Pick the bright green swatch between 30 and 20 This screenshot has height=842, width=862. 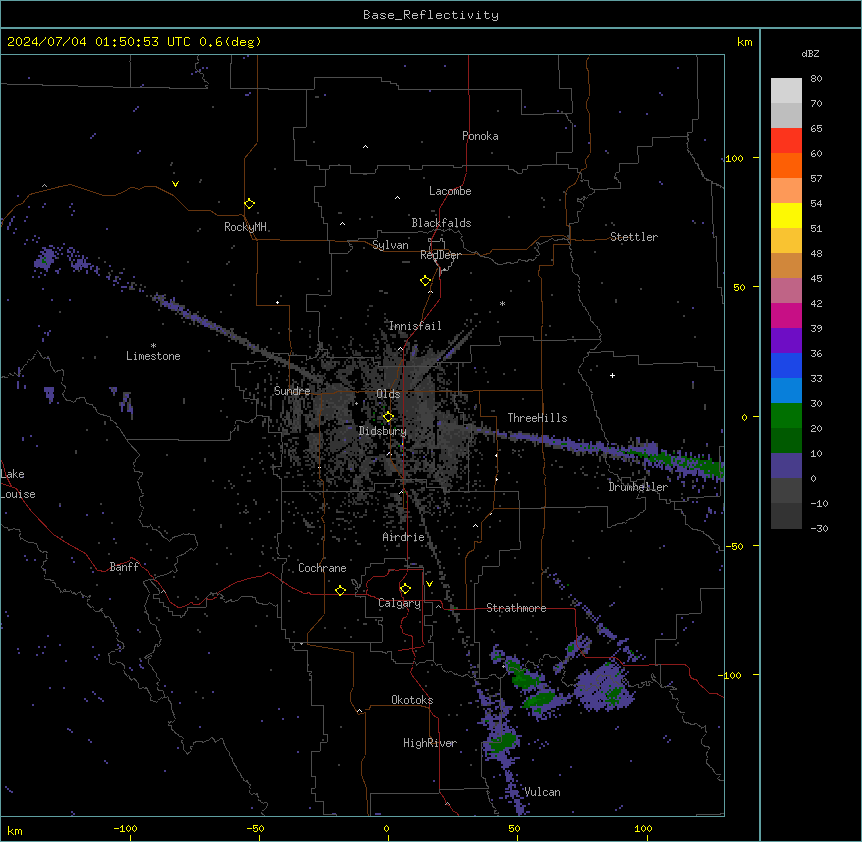point(786,416)
